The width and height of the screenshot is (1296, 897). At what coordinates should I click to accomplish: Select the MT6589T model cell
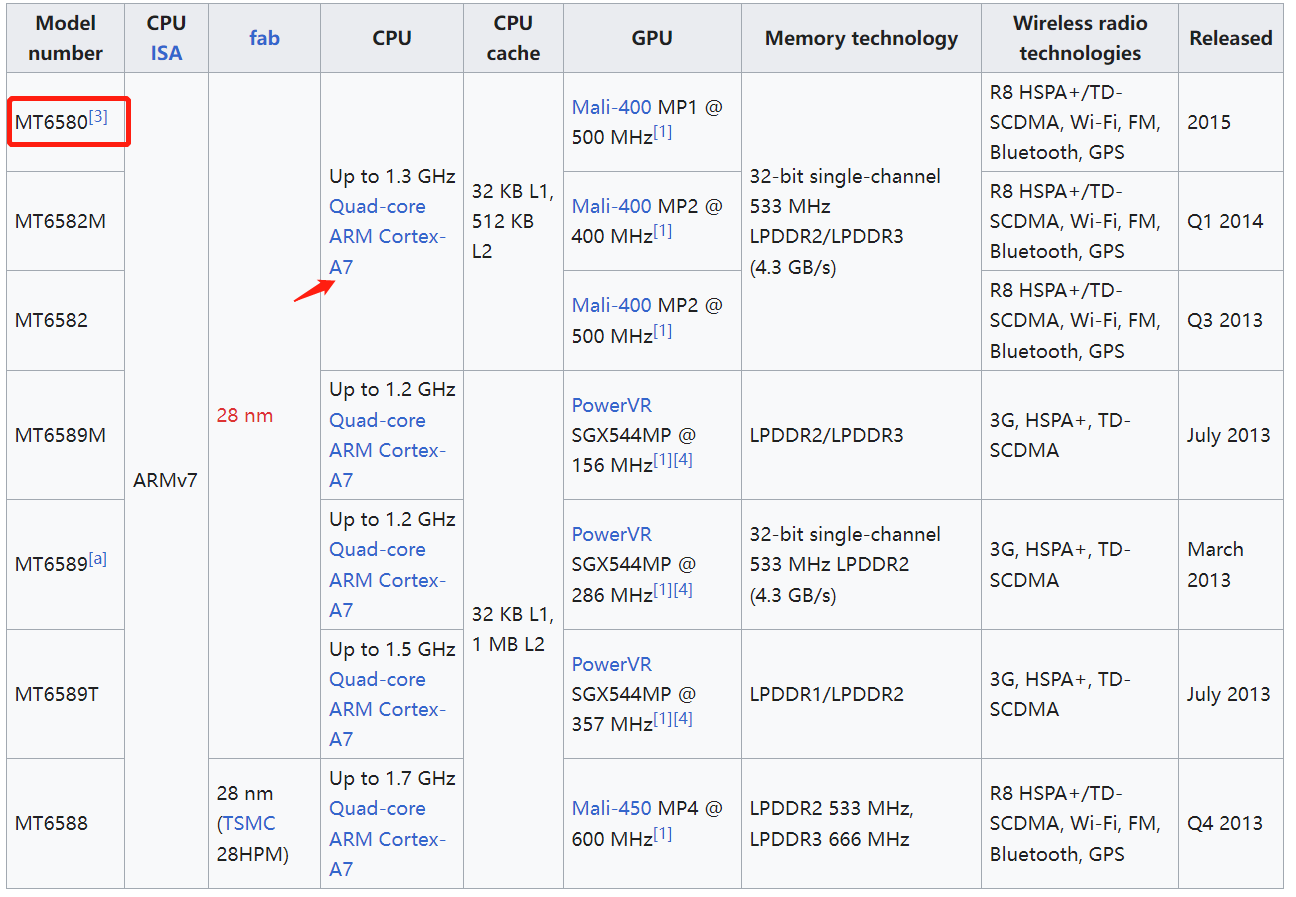tap(65, 694)
